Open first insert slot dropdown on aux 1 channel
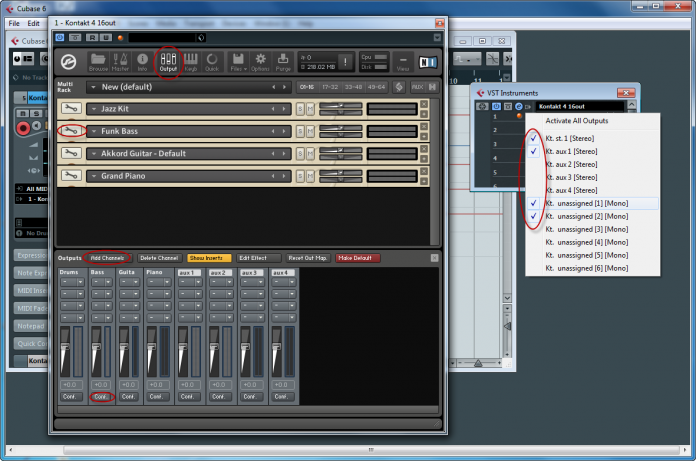The width and height of the screenshot is (696, 461). pos(198,282)
